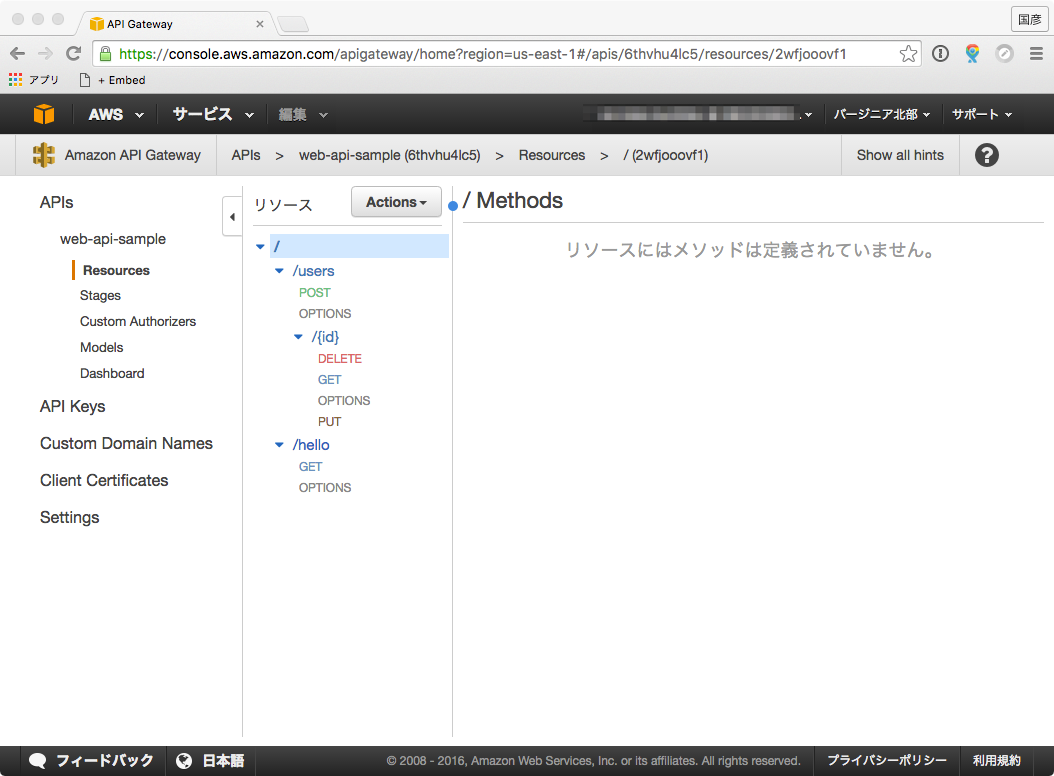1054x776 pixels.
Task: Select the OPTIONS method under /users
Action: [325, 314]
